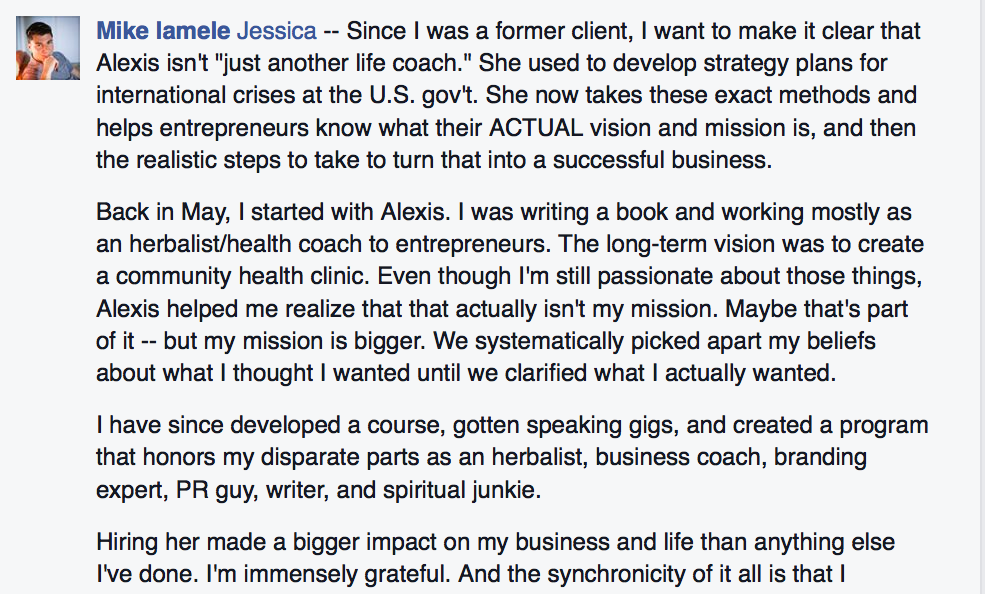Open Mike Iamele's profile picture thumbnail
Image resolution: width=985 pixels, height=594 pixels.
[x=48, y=48]
